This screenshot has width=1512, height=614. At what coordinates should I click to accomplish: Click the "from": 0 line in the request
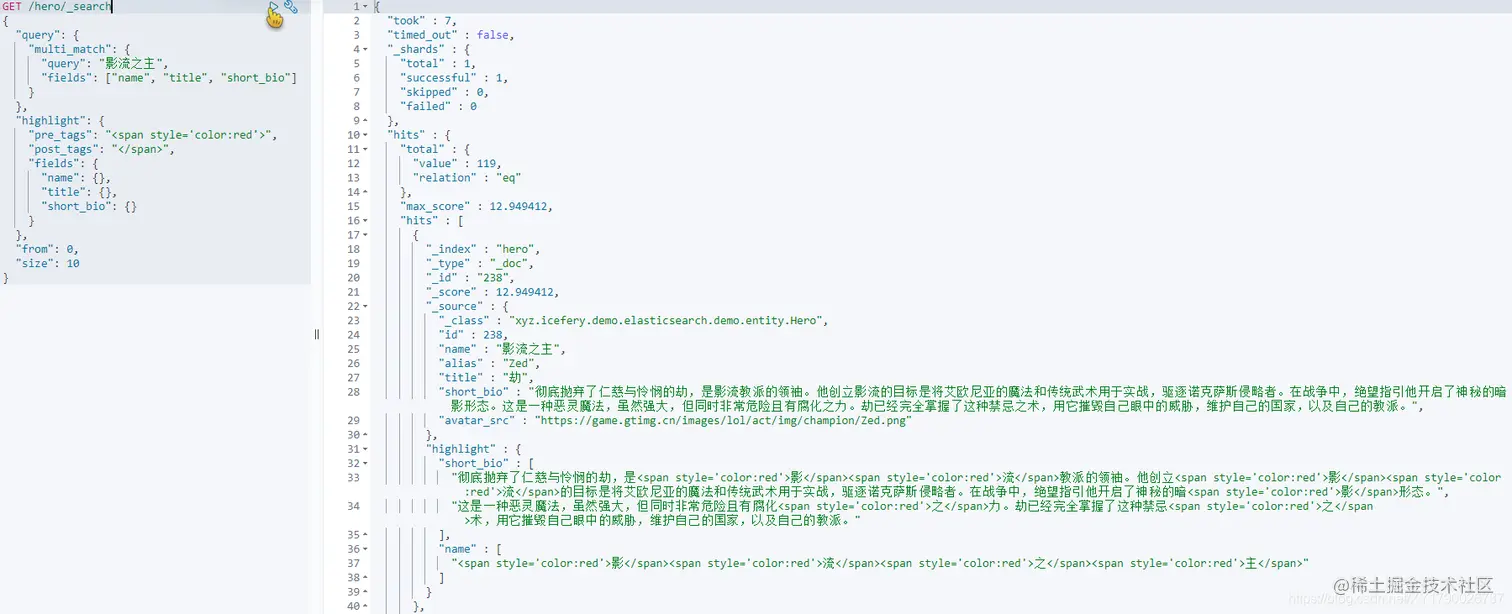(x=47, y=249)
